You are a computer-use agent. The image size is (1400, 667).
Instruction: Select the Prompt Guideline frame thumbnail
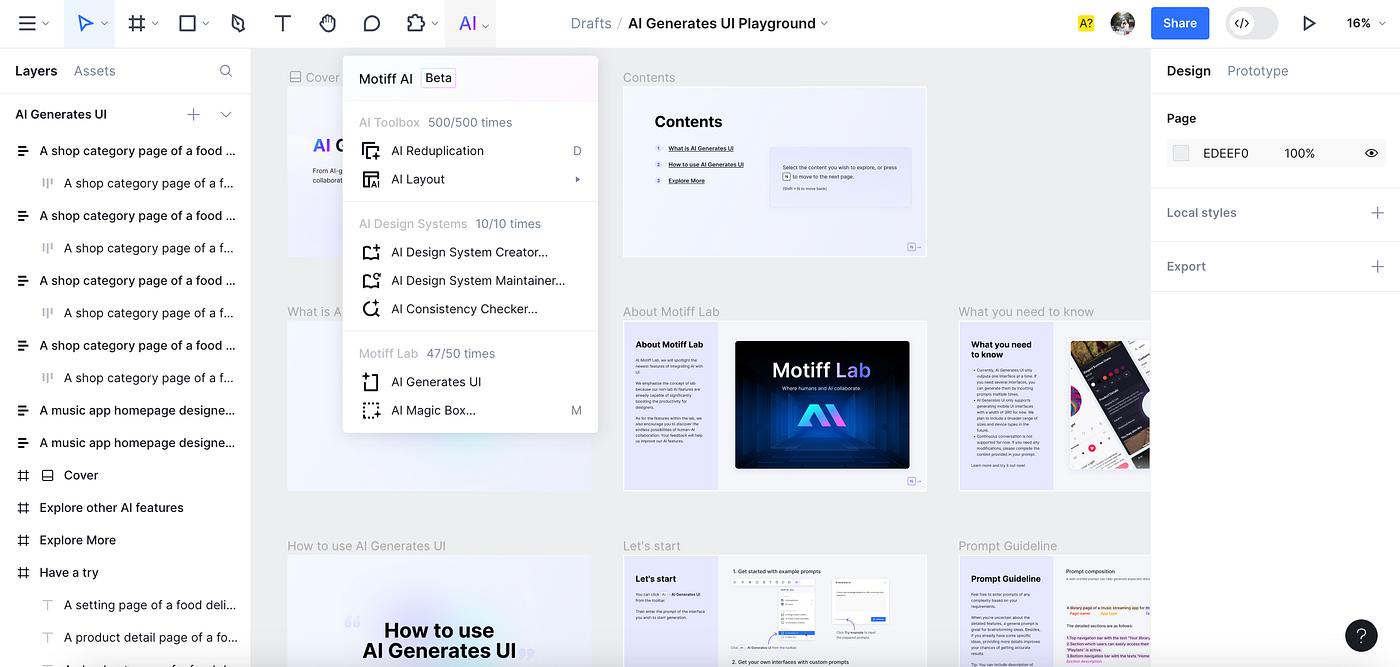click(1054, 611)
